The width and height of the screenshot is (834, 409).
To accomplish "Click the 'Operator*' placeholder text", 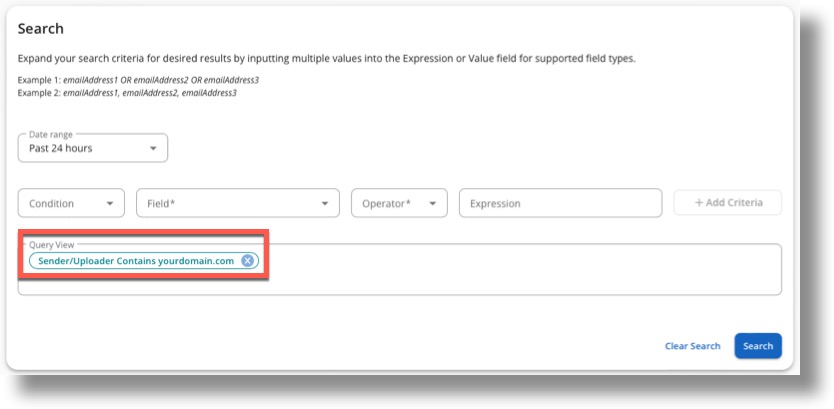I will 387,203.
